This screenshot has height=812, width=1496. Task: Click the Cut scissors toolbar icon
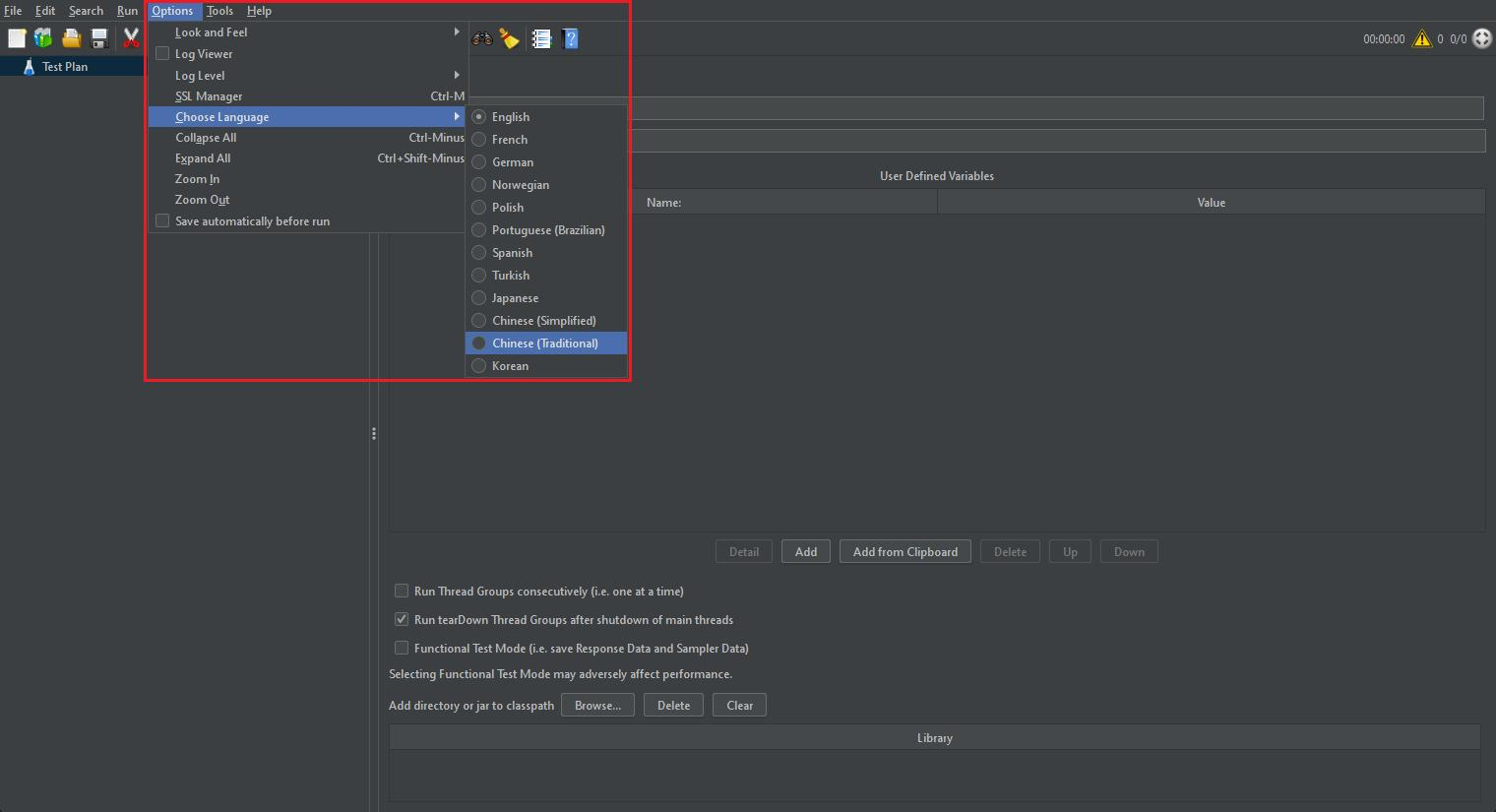point(131,38)
